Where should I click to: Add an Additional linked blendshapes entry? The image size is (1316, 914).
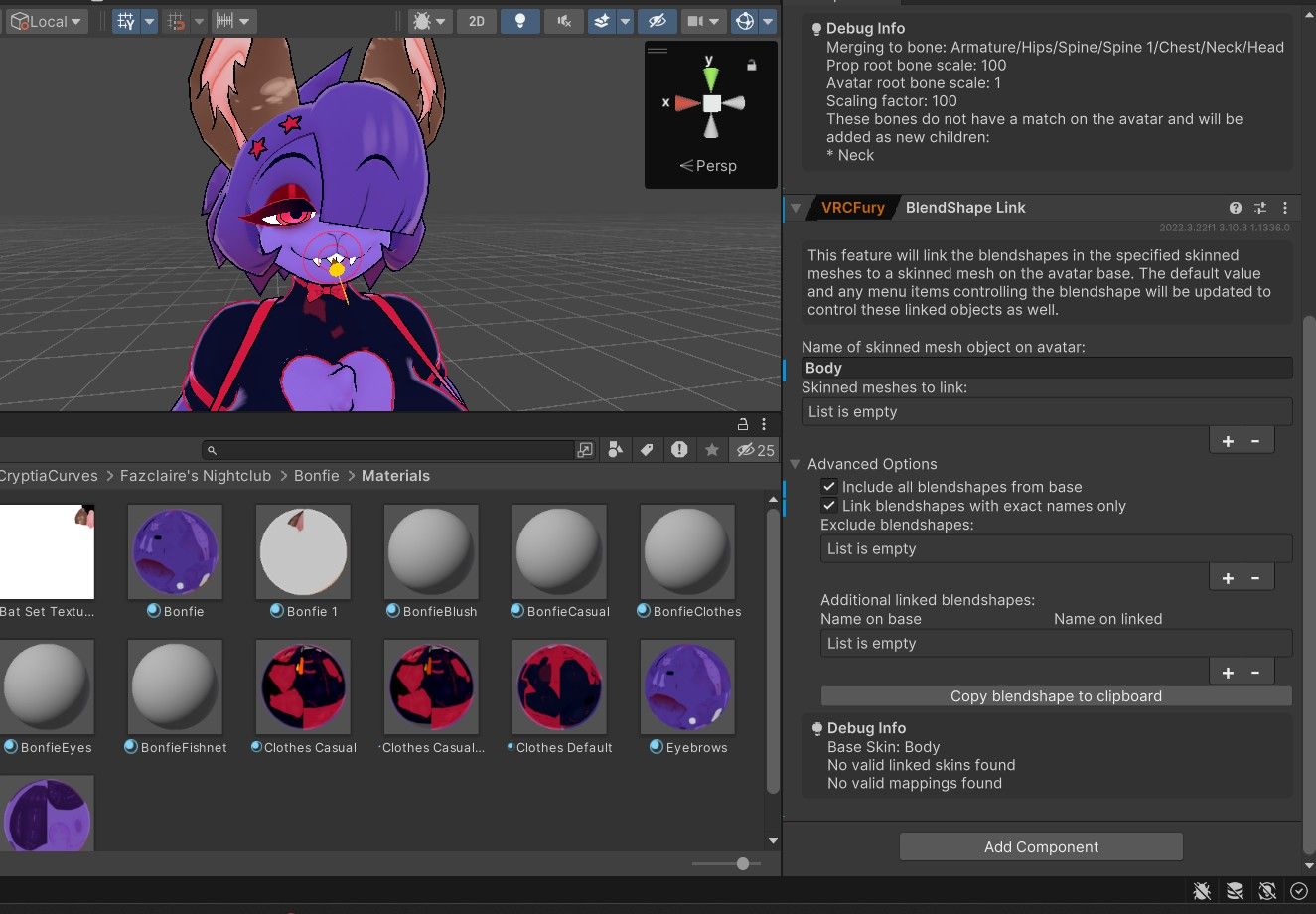pyautogui.click(x=1229, y=673)
